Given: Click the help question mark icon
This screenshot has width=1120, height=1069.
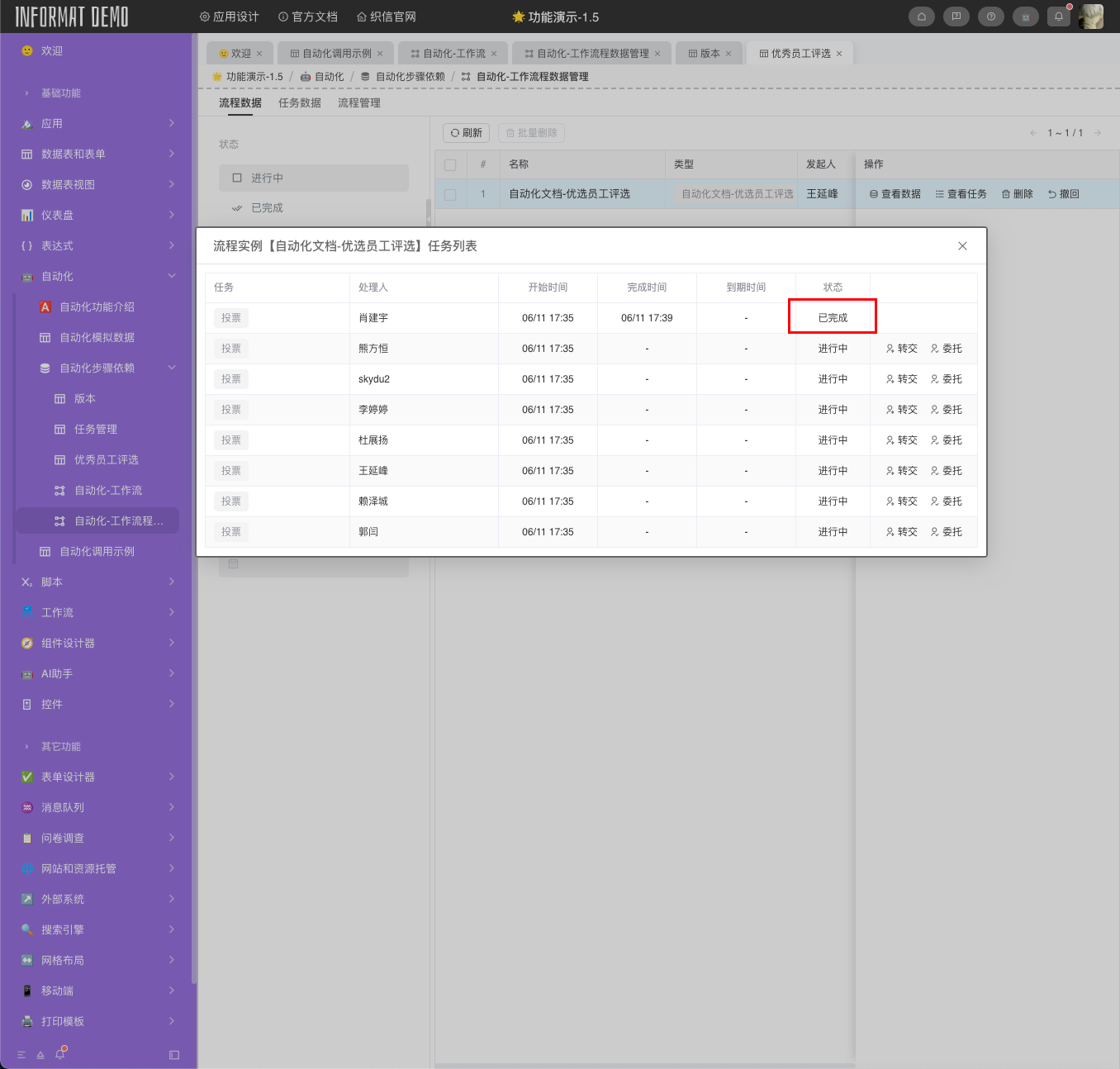Looking at the screenshot, I should click(x=991, y=17).
